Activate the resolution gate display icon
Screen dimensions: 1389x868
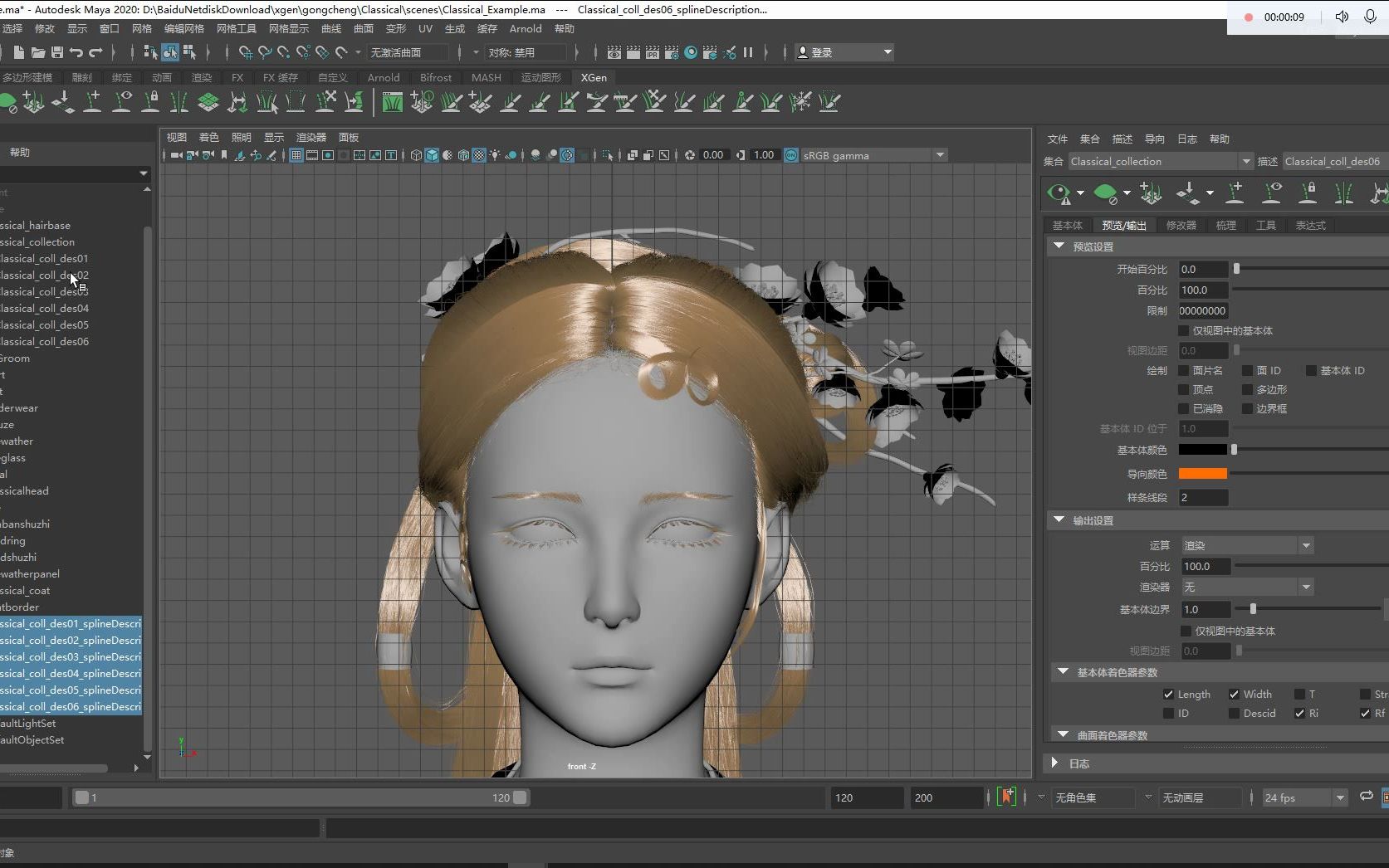327,155
